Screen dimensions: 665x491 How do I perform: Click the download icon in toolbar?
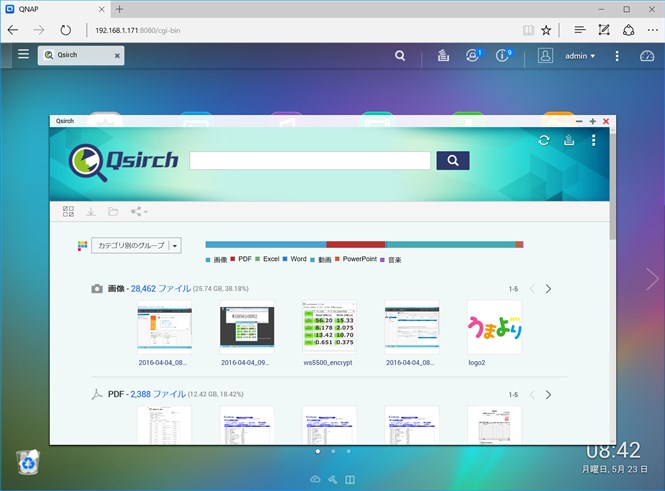91,212
